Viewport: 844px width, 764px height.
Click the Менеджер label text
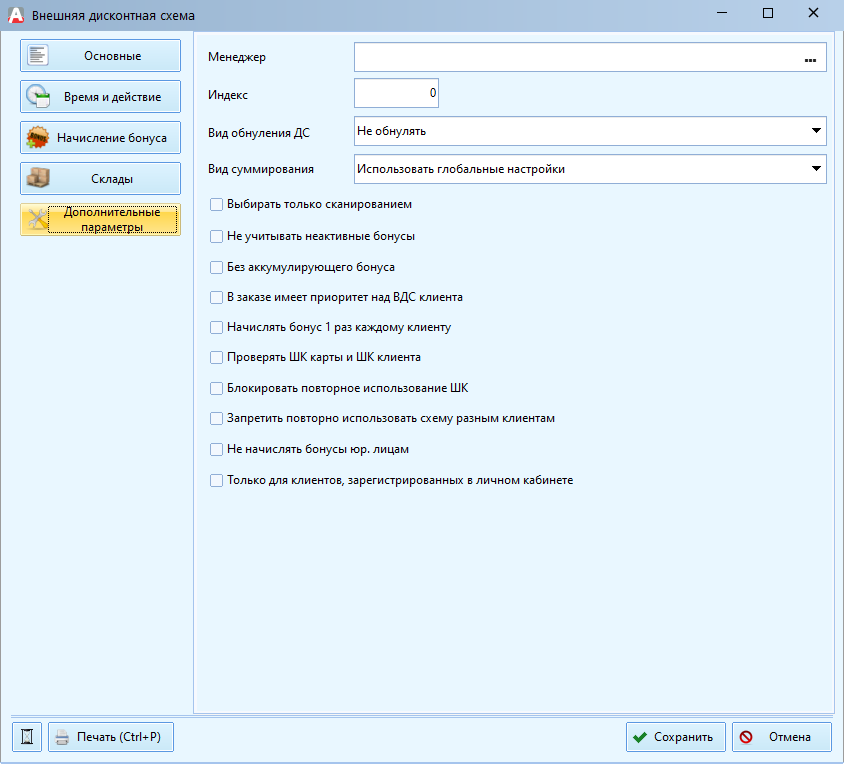pos(237,57)
